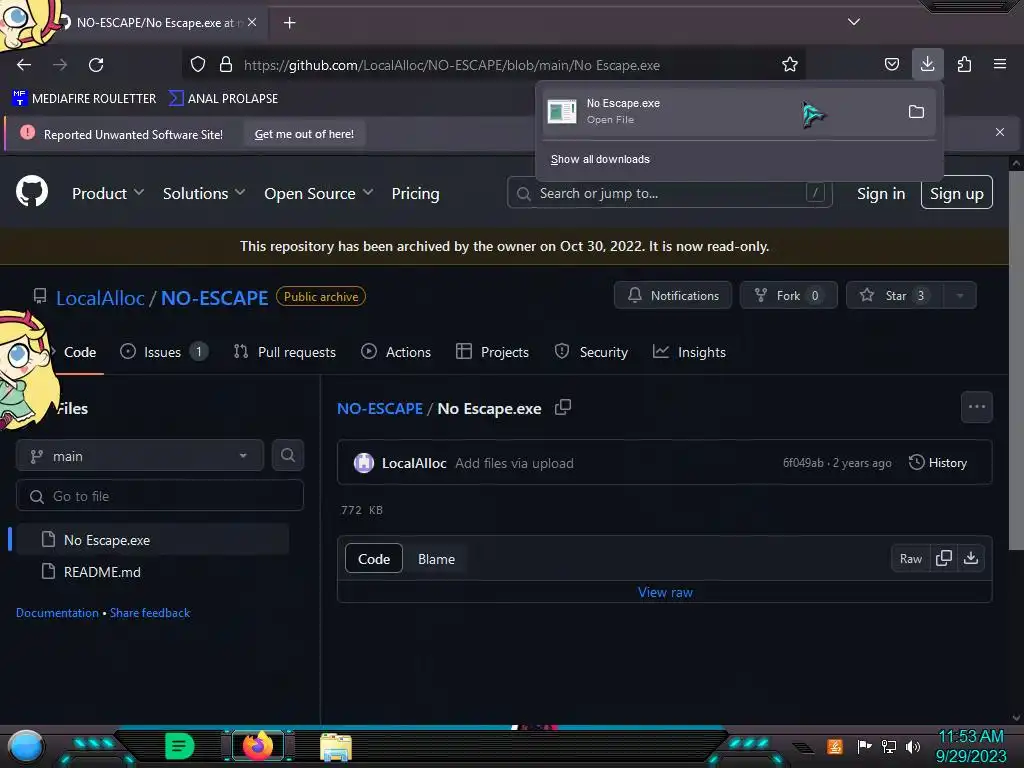Viewport: 1024px width, 768px height.
Task: Open a new browser tab
Action: pyautogui.click(x=289, y=23)
